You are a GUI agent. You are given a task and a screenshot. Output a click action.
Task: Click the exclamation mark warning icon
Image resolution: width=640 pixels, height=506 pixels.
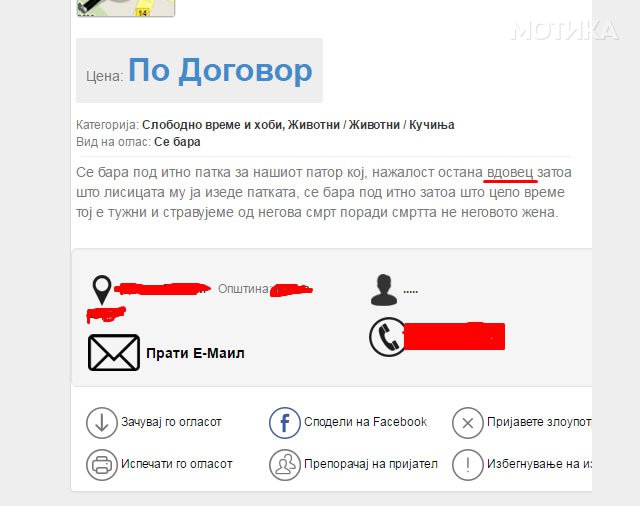(468, 465)
